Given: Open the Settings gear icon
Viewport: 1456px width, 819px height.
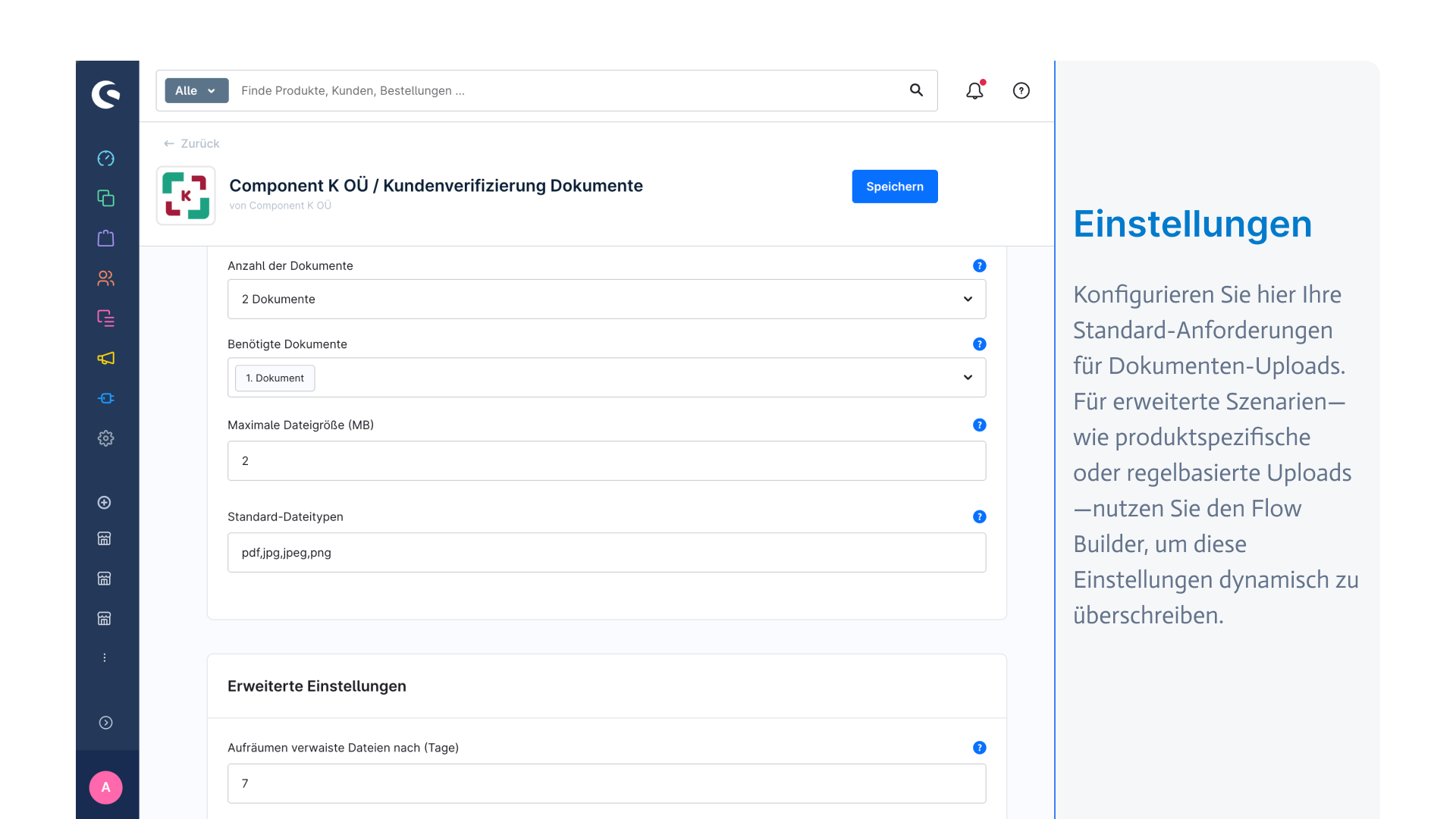Looking at the screenshot, I should 106,438.
